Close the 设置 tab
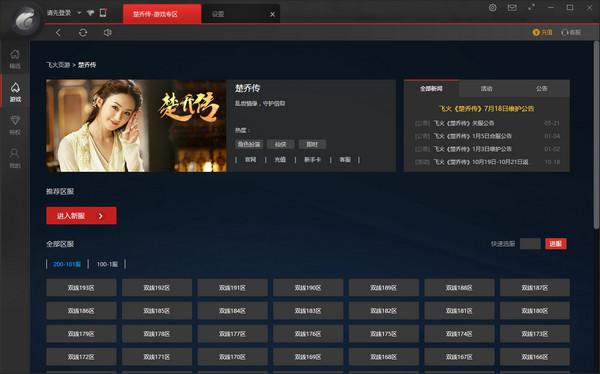The height and width of the screenshot is (374, 600). click(x=272, y=15)
